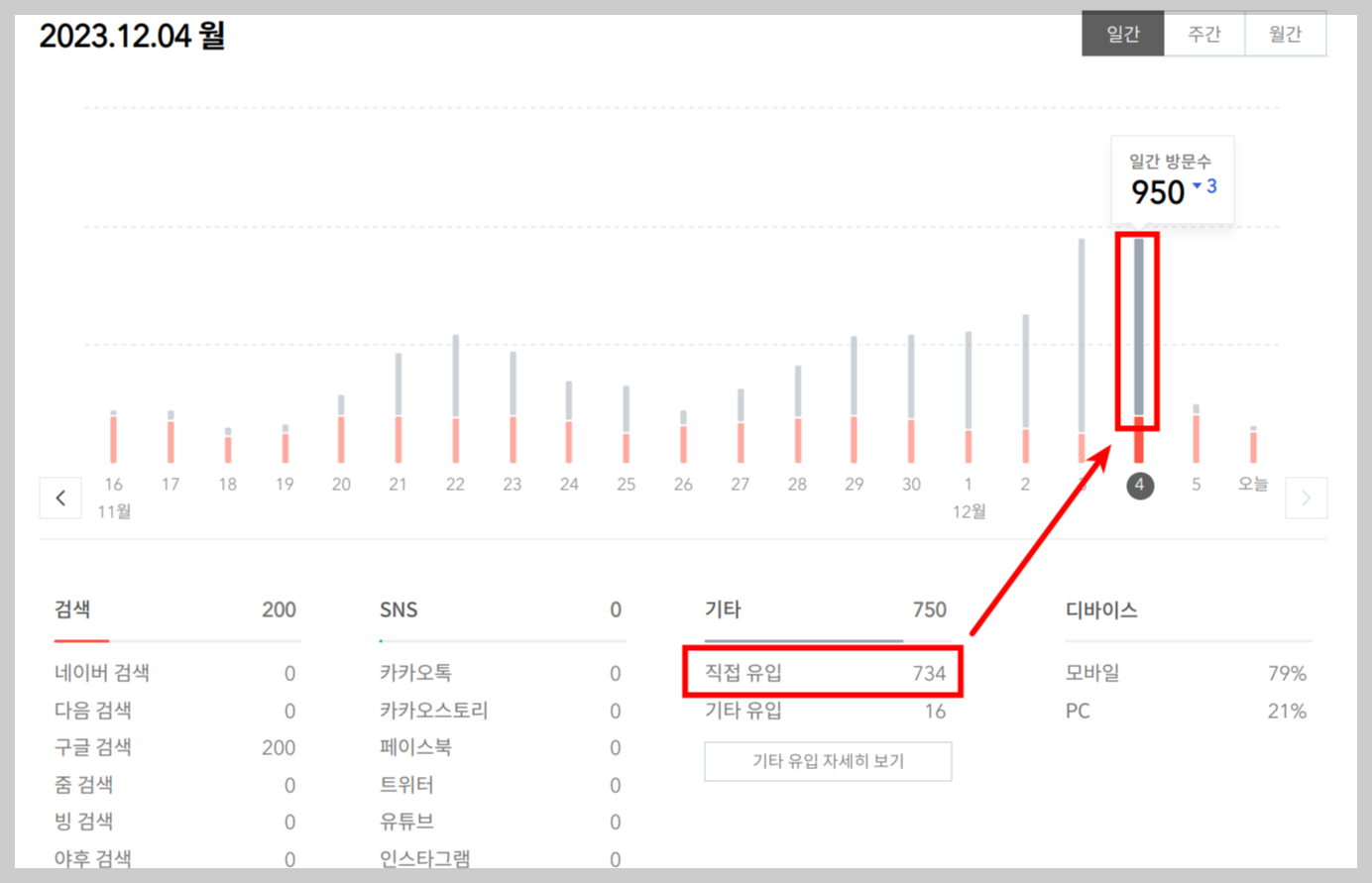The width and height of the screenshot is (1372, 883).
Task: Click the 네이버 검색 row
Action: point(173,673)
